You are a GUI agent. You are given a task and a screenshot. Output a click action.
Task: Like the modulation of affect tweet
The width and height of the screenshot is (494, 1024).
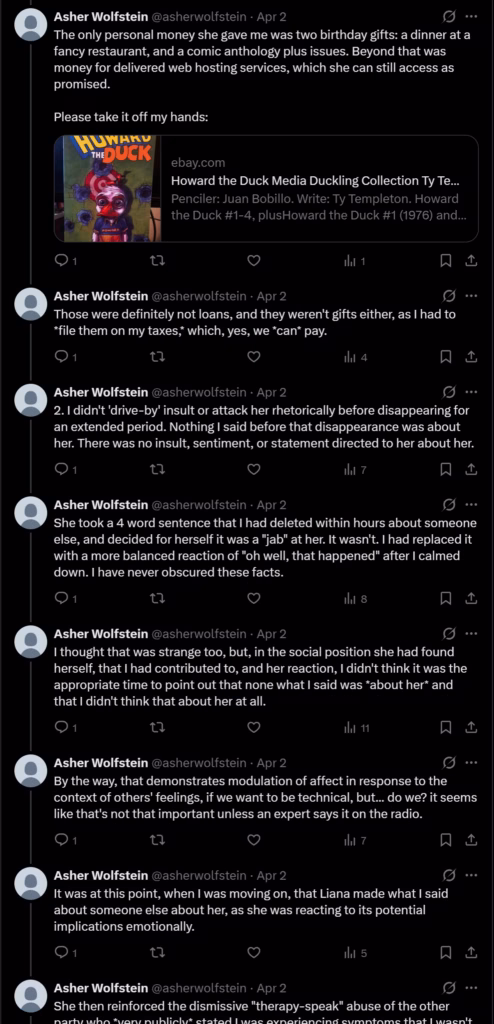[254, 840]
